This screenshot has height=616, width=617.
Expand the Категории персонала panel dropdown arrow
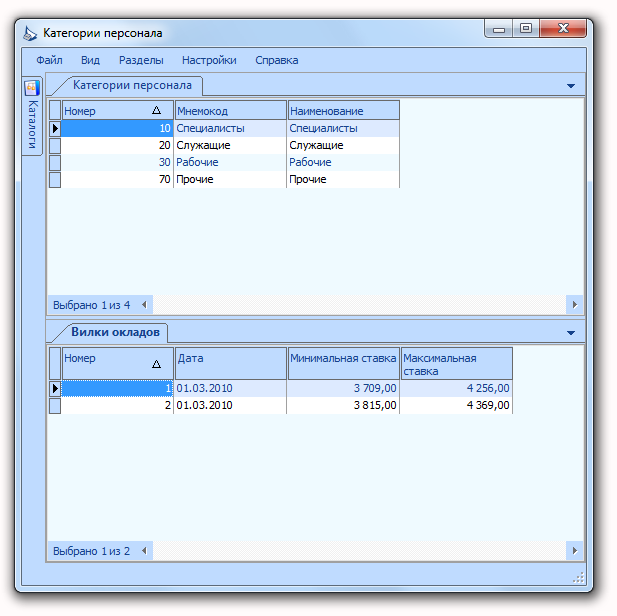click(571, 86)
